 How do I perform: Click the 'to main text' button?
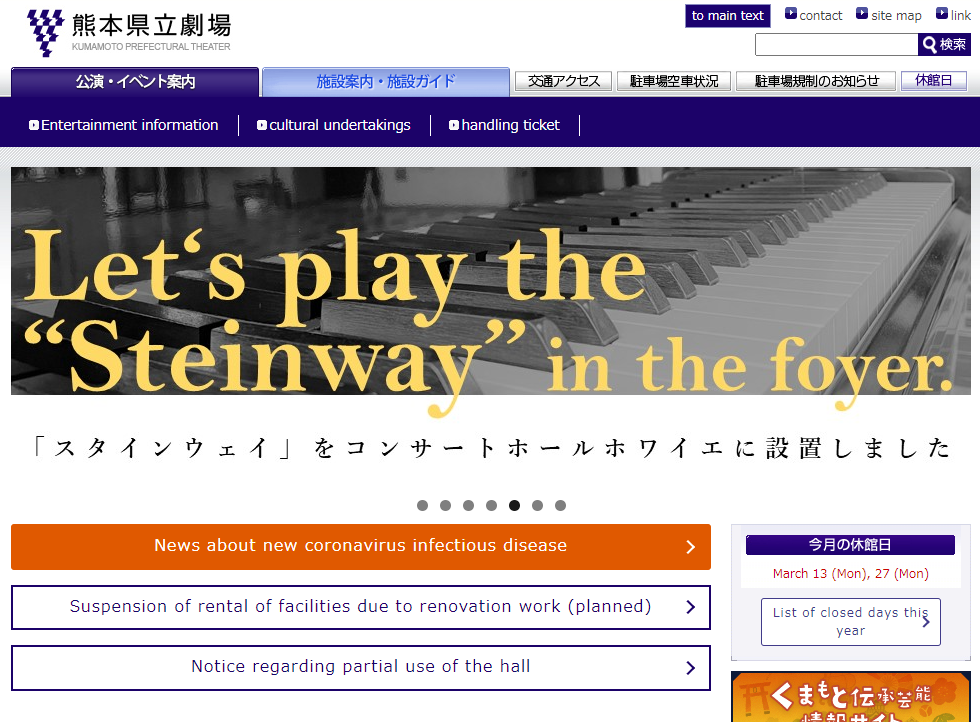pyautogui.click(x=728, y=16)
